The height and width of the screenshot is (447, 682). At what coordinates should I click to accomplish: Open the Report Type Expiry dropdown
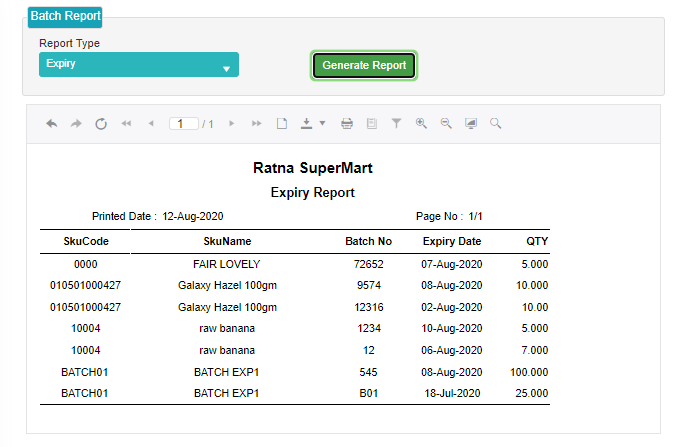[x=139, y=64]
